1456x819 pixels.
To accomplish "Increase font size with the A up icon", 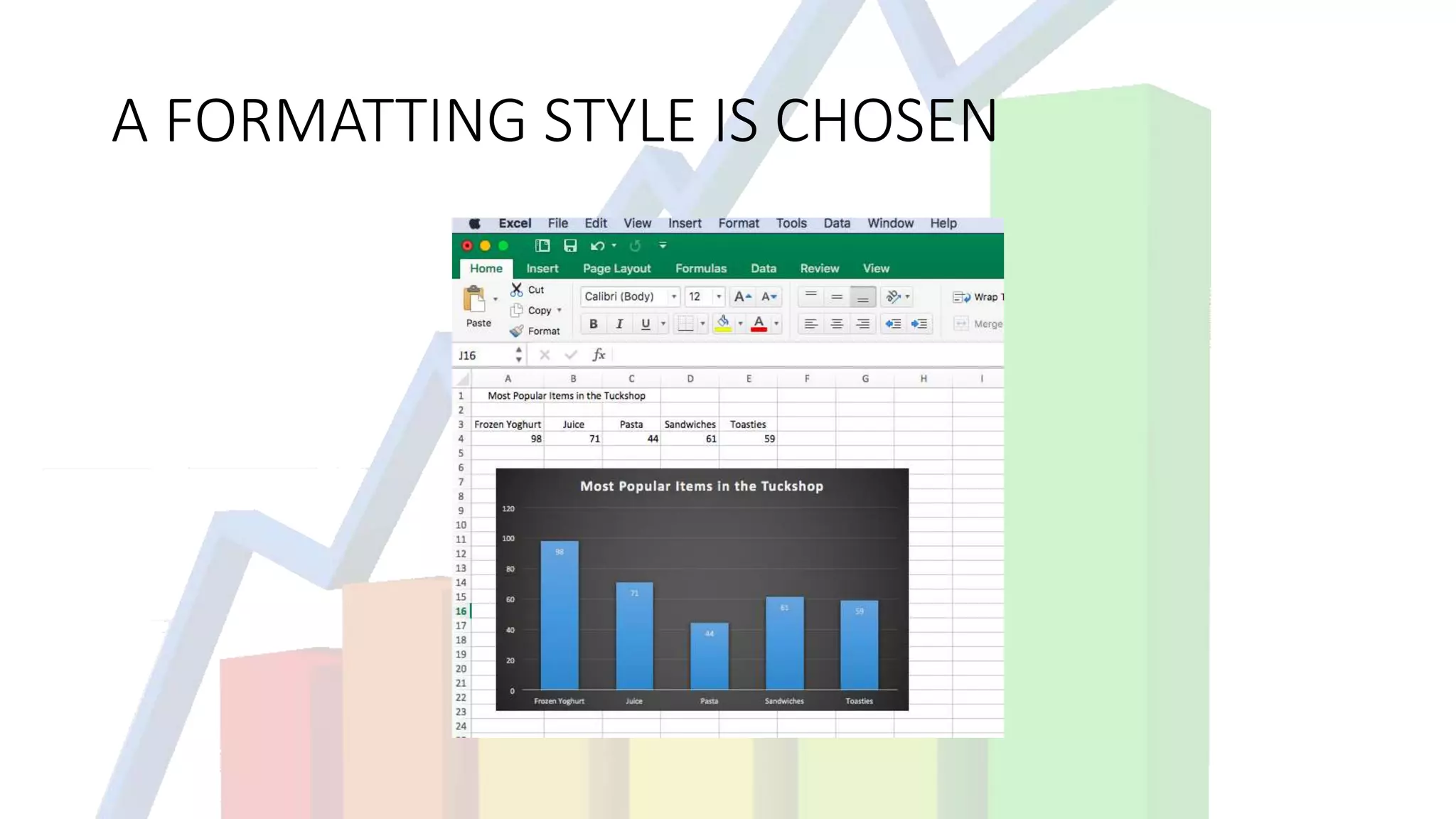I will [742, 297].
